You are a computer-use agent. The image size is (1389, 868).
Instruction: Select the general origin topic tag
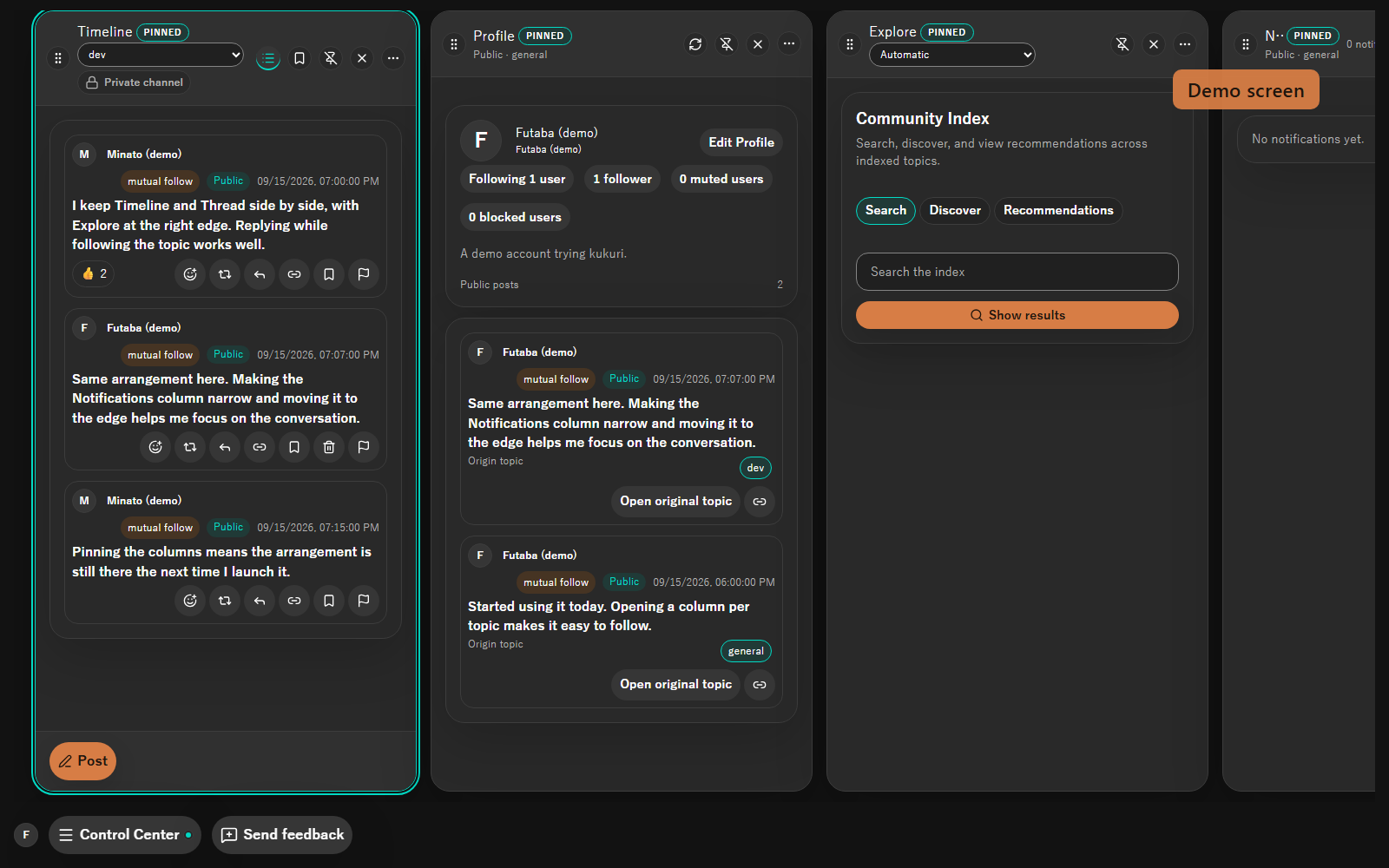746,651
